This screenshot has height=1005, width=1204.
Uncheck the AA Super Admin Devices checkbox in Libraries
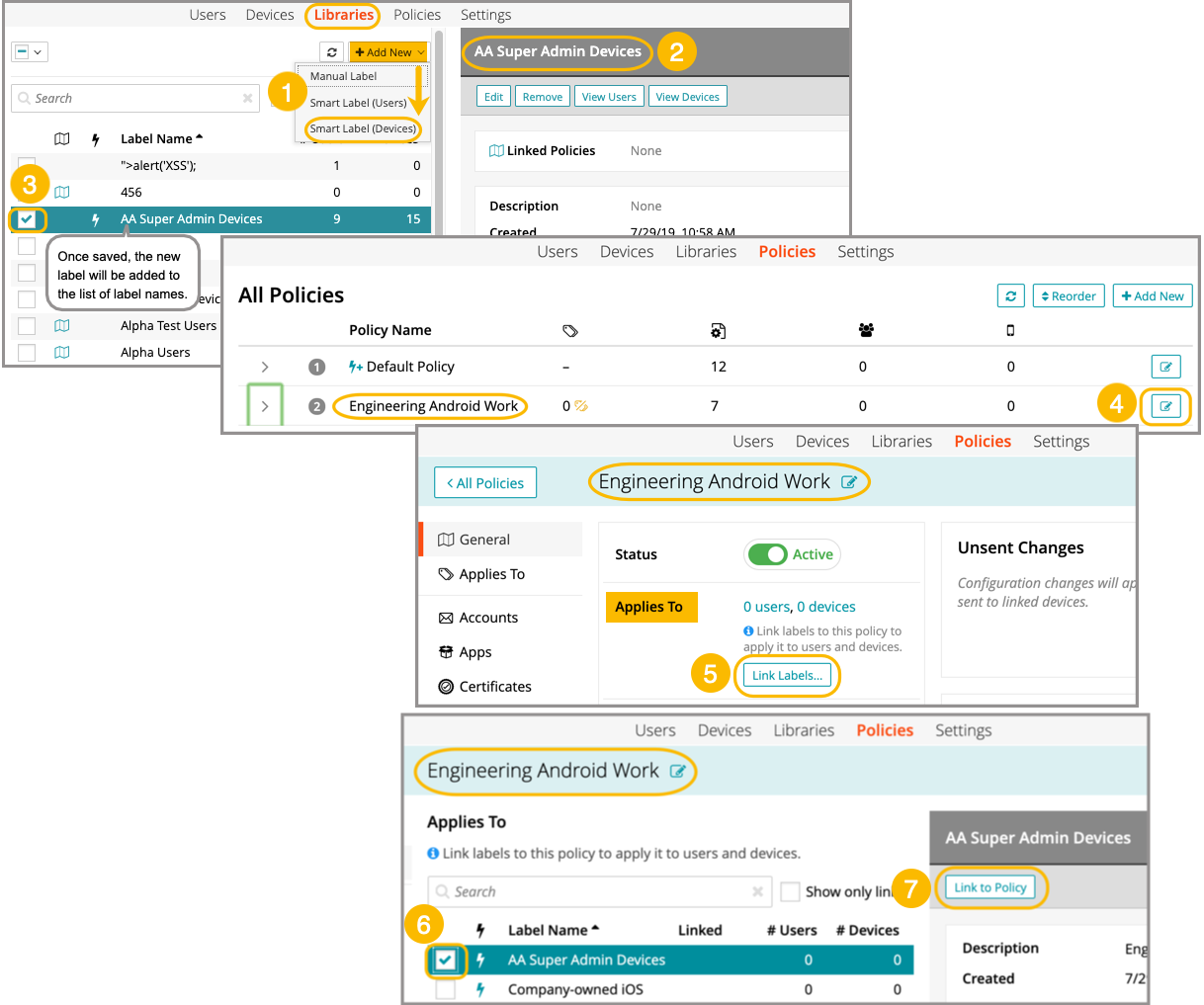pos(27,219)
